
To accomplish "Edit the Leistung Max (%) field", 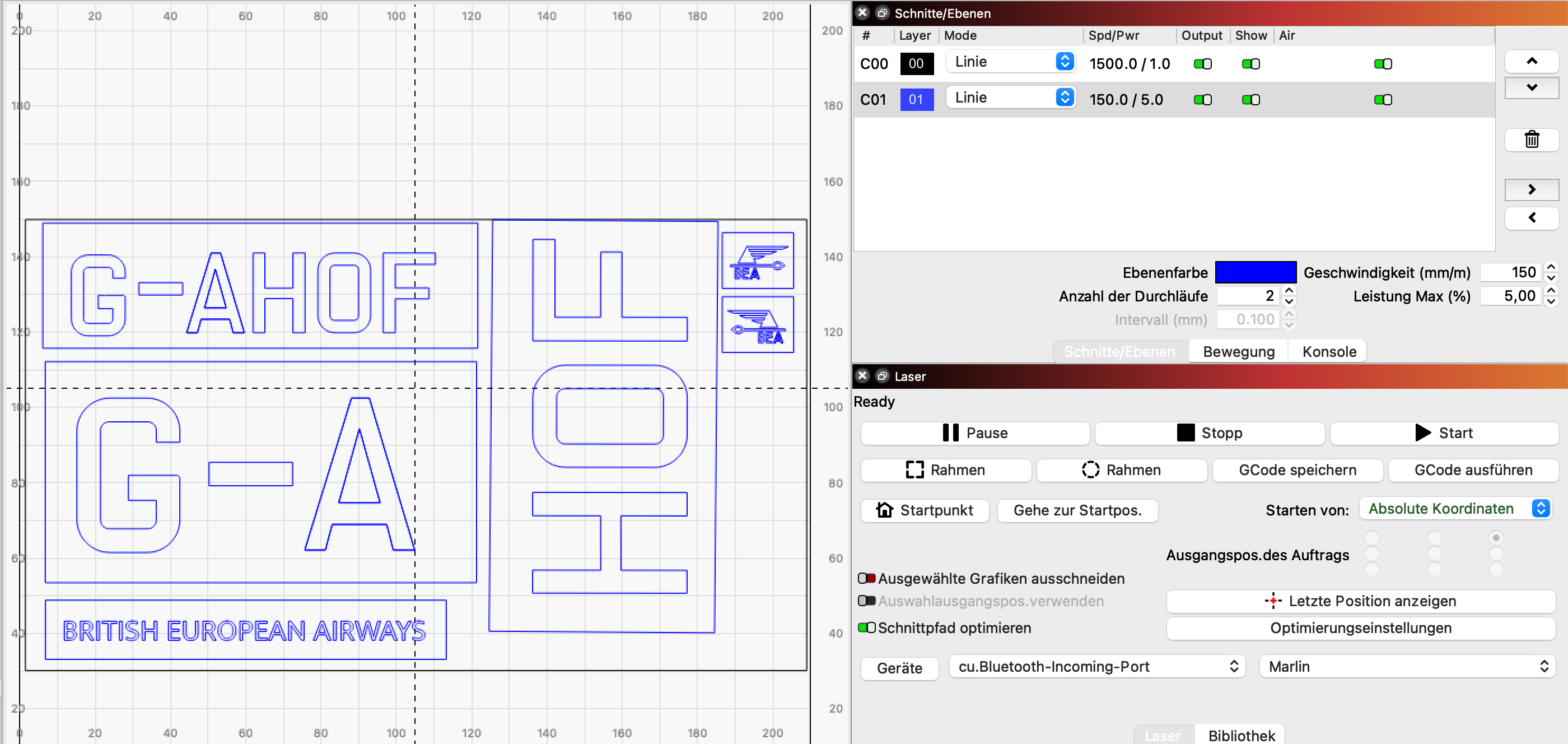I will [1511, 296].
